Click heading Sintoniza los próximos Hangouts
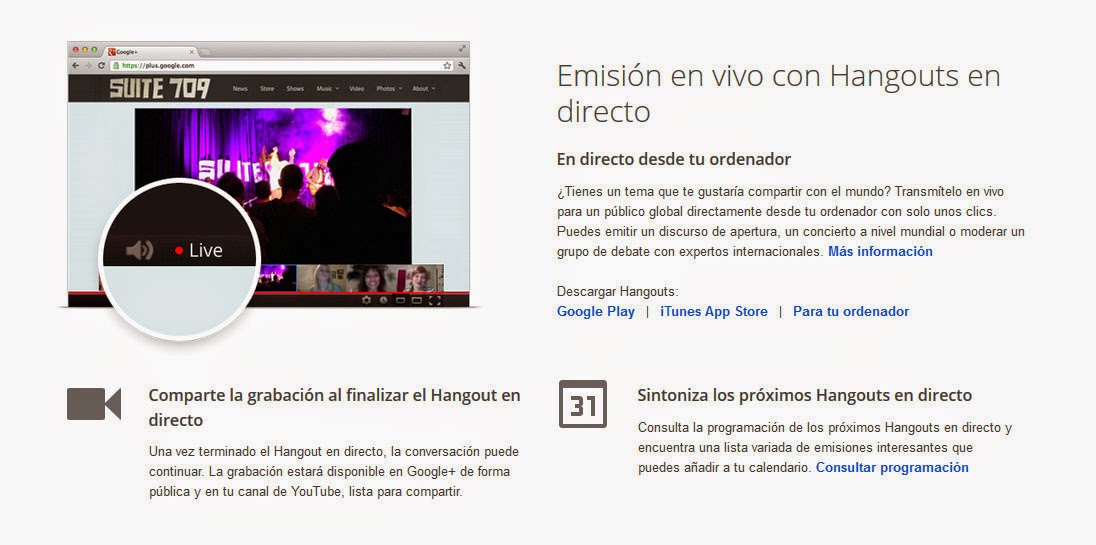This screenshot has height=545, width=1096. click(x=805, y=395)
